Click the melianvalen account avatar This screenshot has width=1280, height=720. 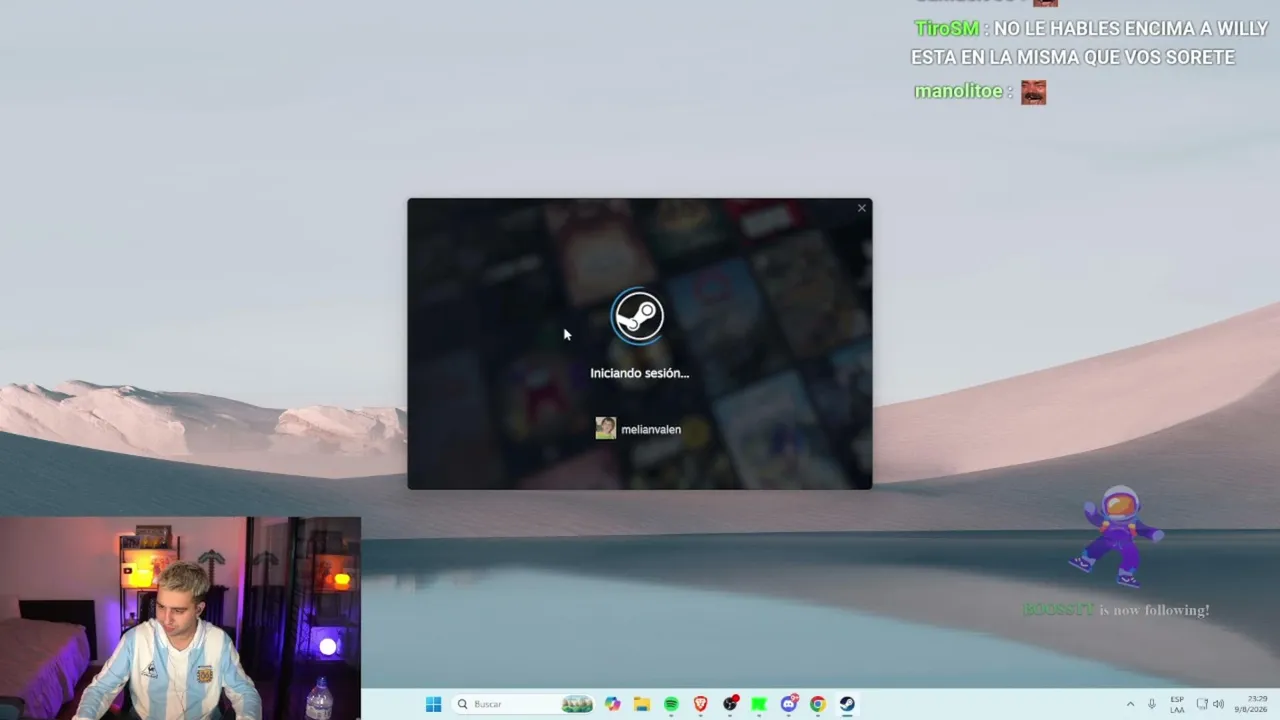click(606, 429)
